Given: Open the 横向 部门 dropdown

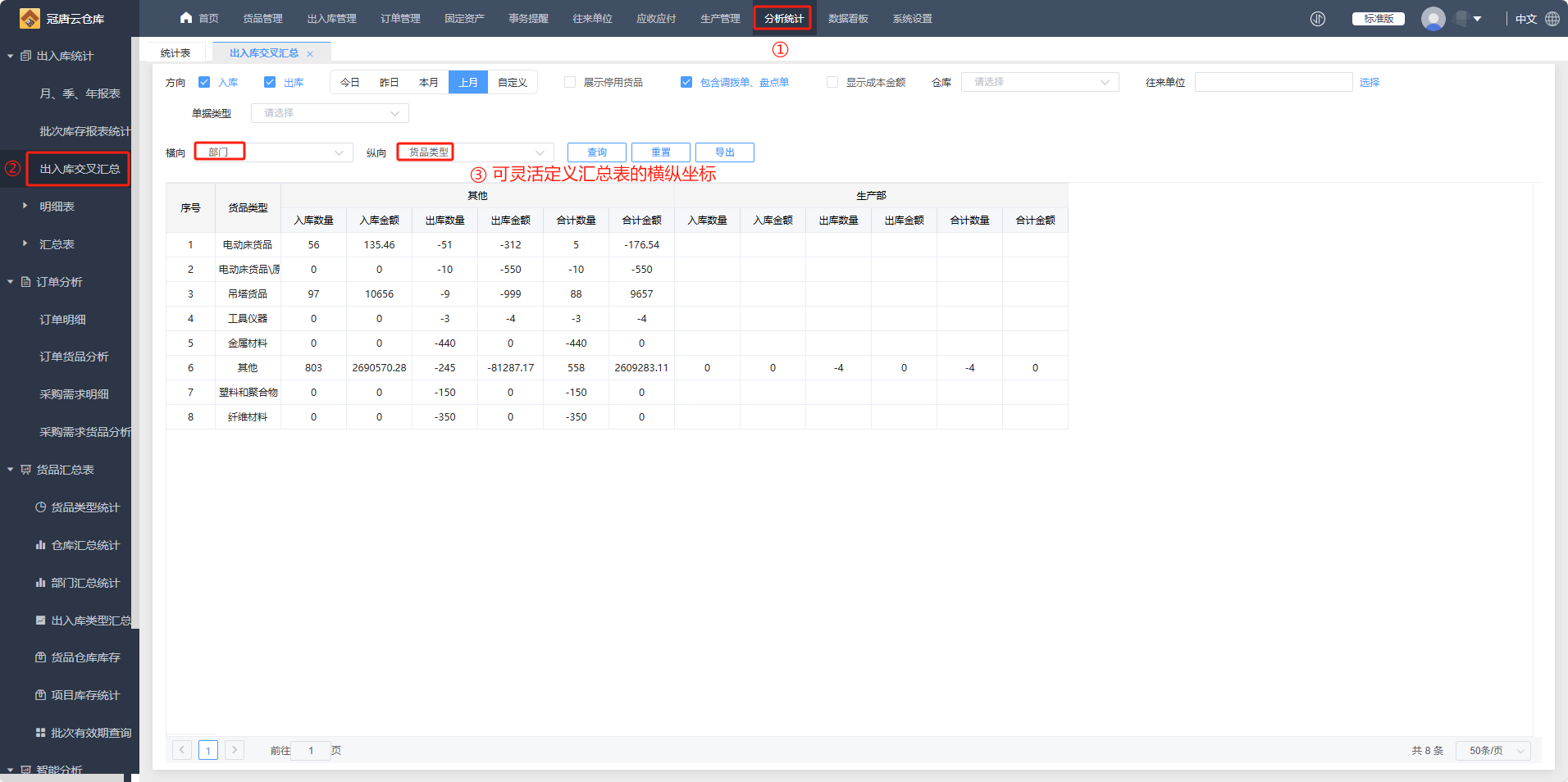Looking at the screenshot, I should click(274, 152).
